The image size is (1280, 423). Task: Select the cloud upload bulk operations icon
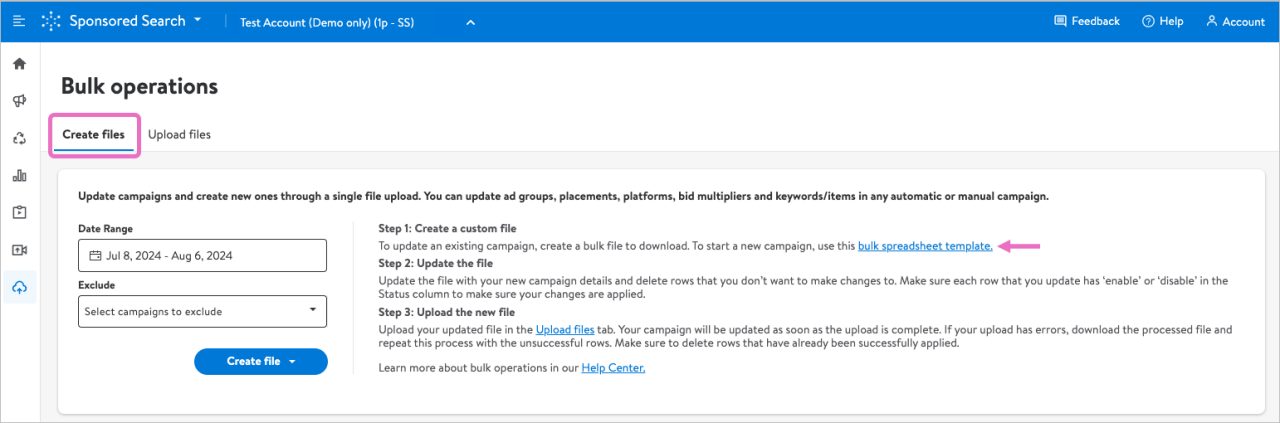19,288
